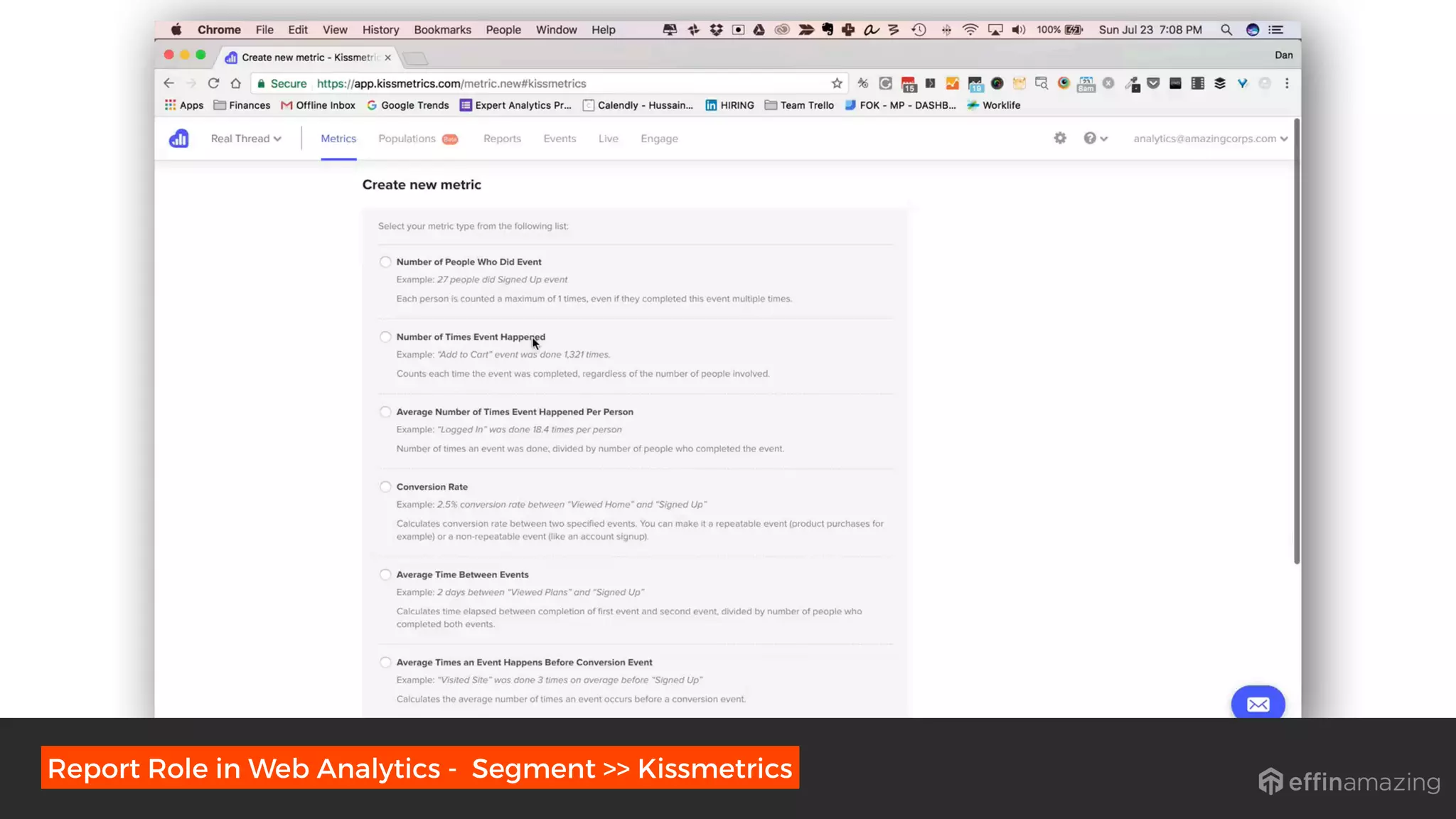
Task: Open the Team Trello bookmark folder
Action: (x=799, y=105)
